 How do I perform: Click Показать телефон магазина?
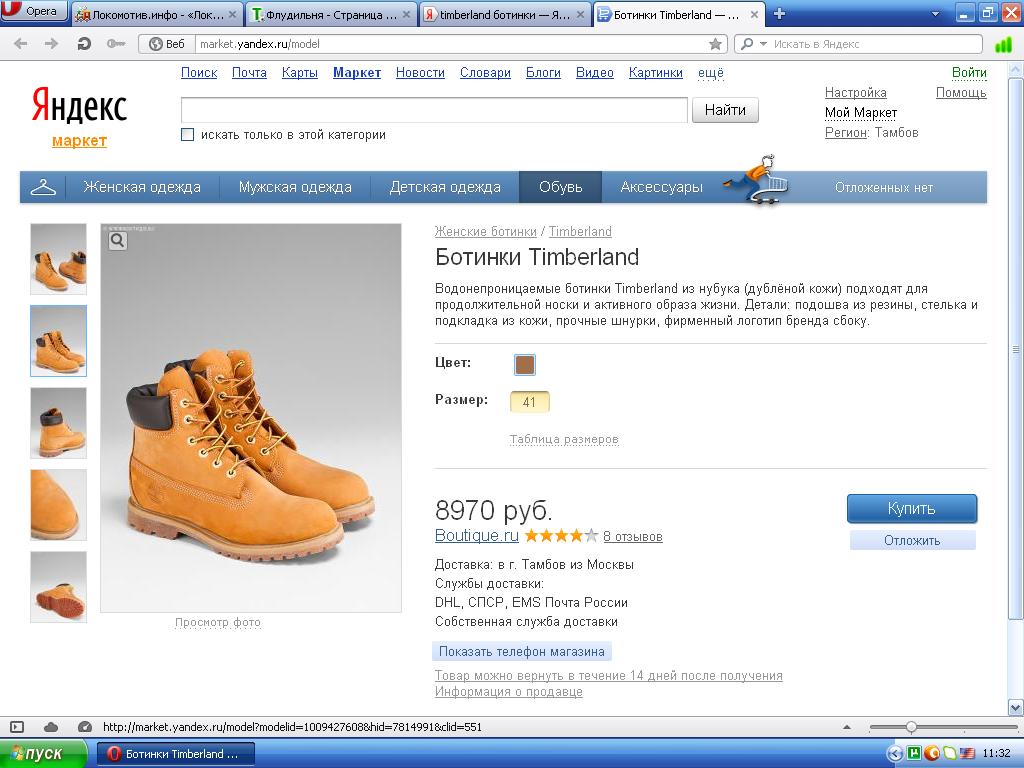[x=522, y=651]
